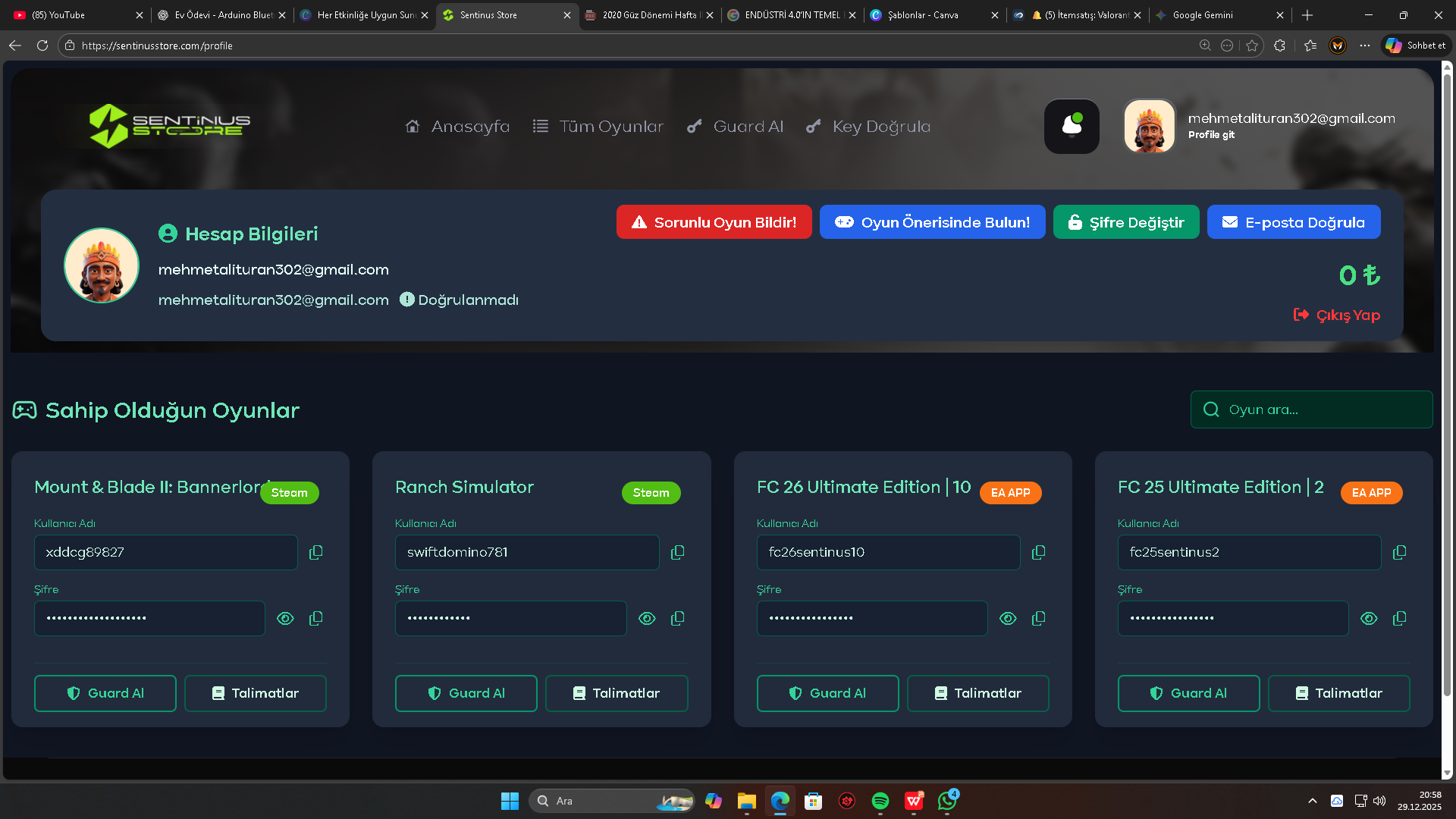Open the browser extensions menu
The height and width of the screenshot is (819, 1456).
click(x=1280, y=45)
